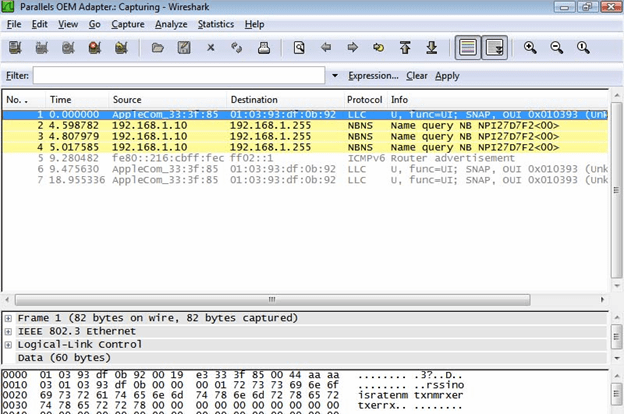Viewport: 625px width, 415px height.
Task: Sort by Destination column header
Action: click(x=285, y=100)
